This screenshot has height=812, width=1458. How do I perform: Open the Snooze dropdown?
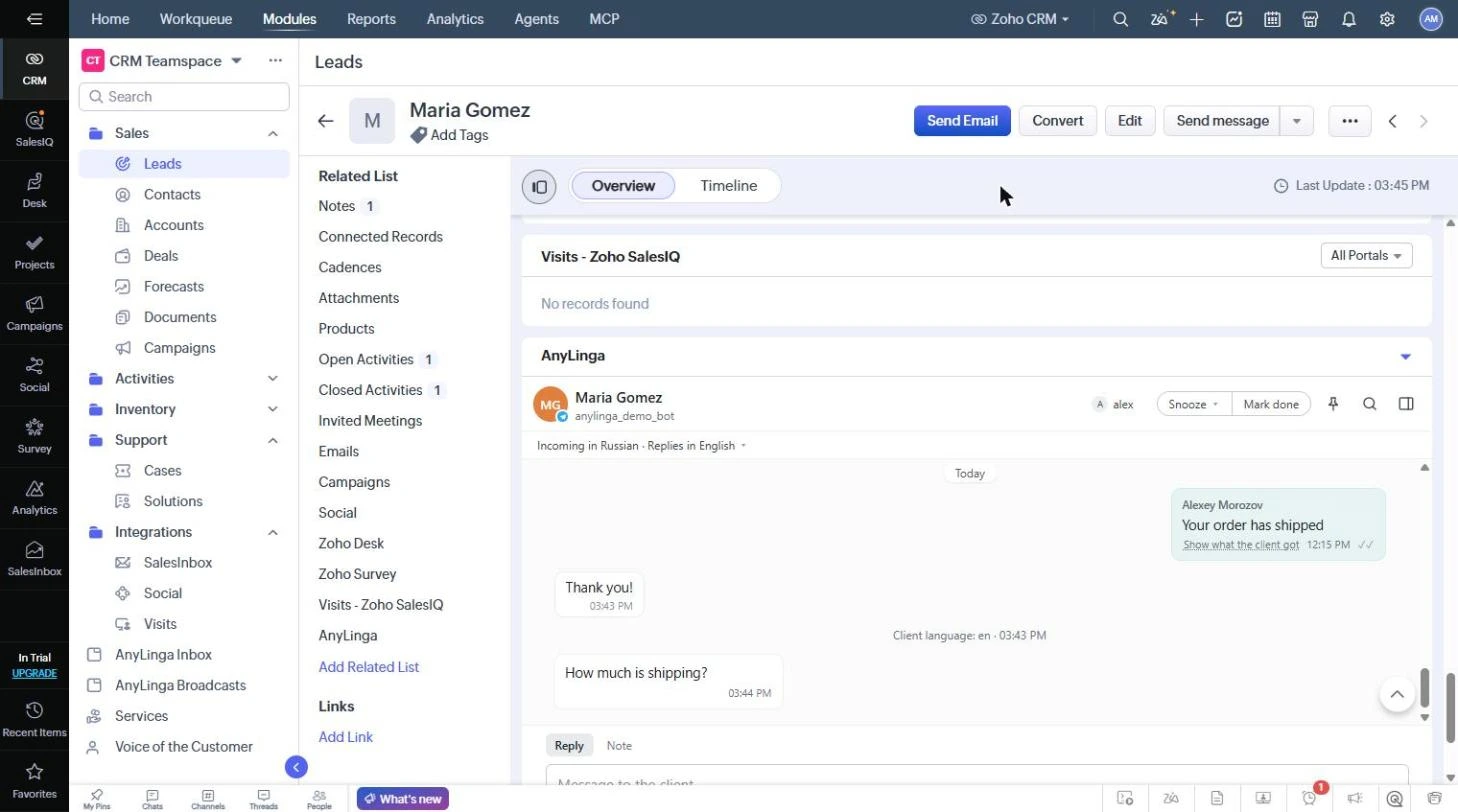point(1194,404)
